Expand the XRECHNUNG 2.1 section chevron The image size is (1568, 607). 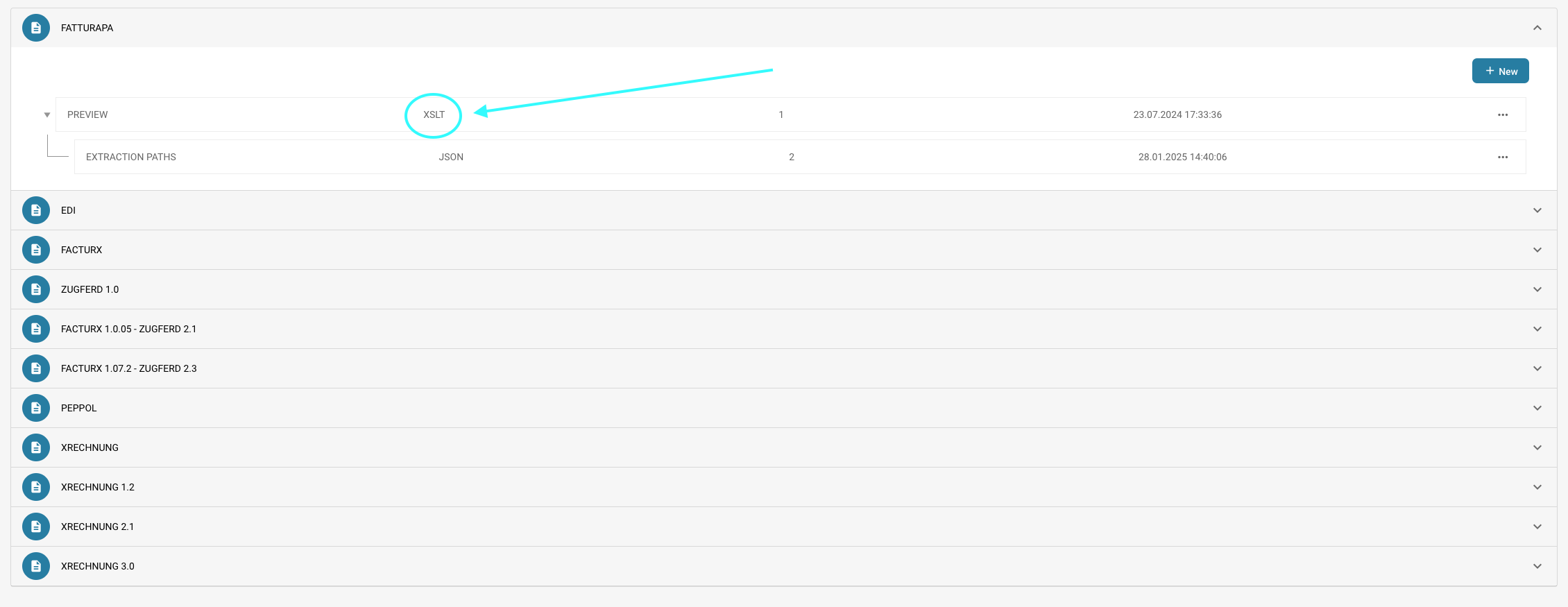point(1537,527)
